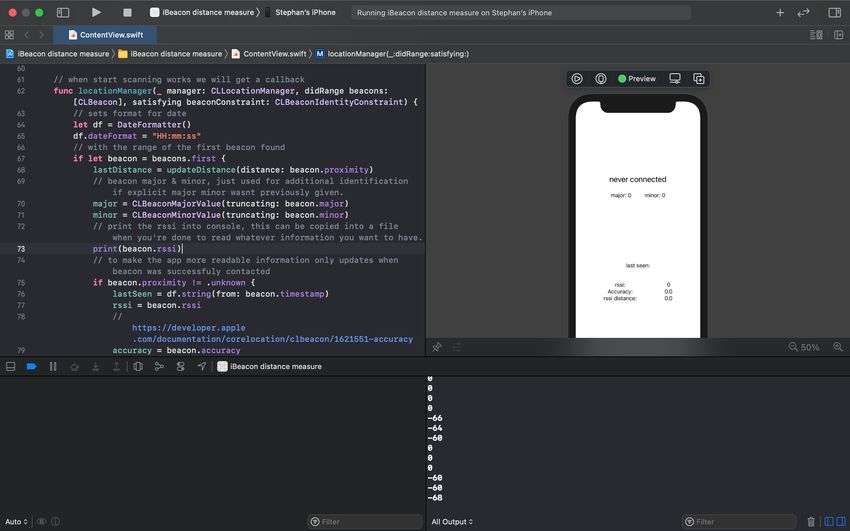Open iBeacon distance measure project breadcrumb

57,54
